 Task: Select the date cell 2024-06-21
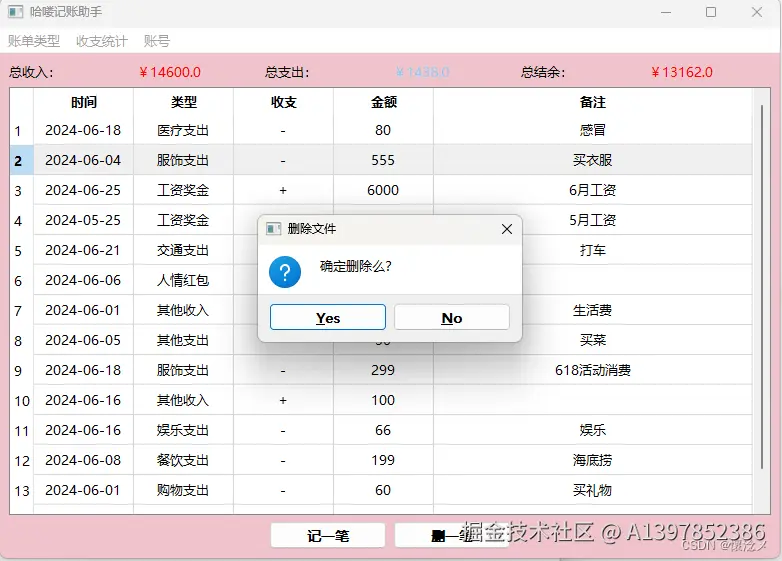click(x=83, y=250)
